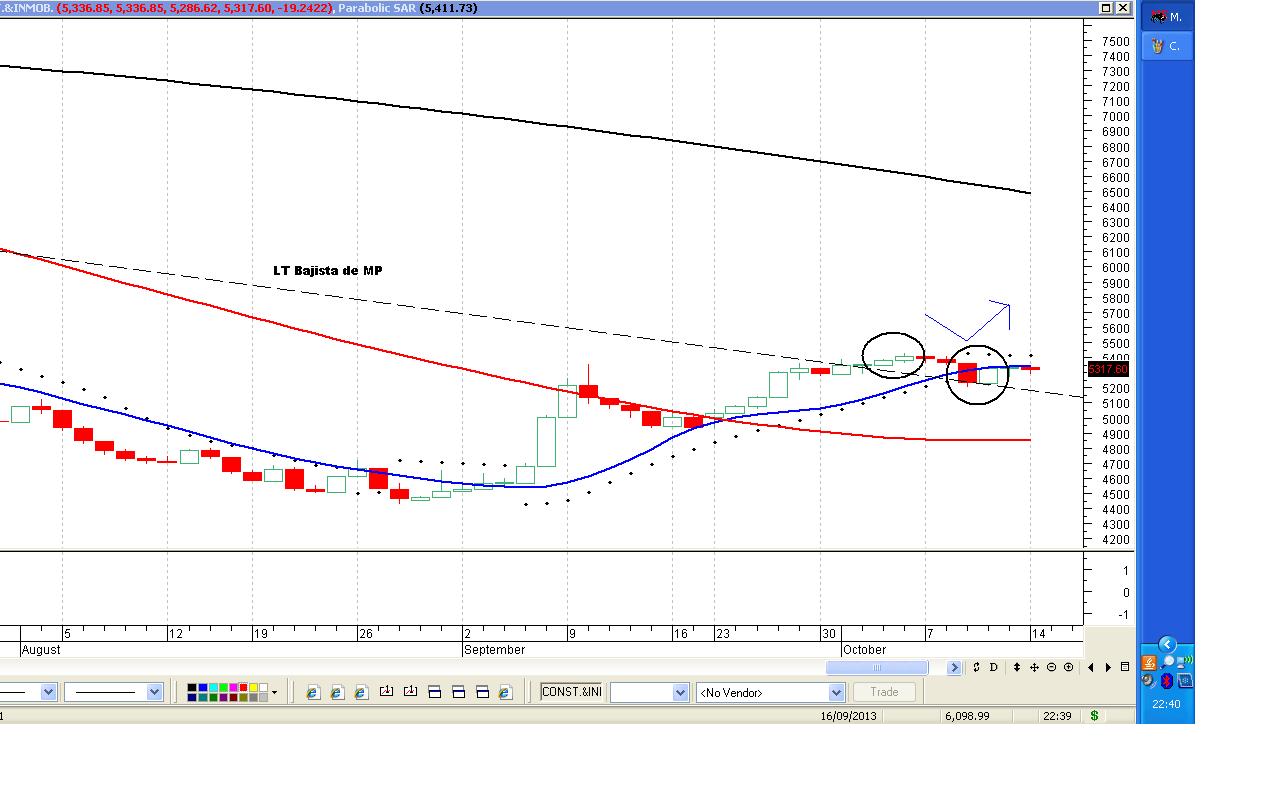Activate the four-way pan cross icon
The image size is (1280, 800).
coord(1034,667)
